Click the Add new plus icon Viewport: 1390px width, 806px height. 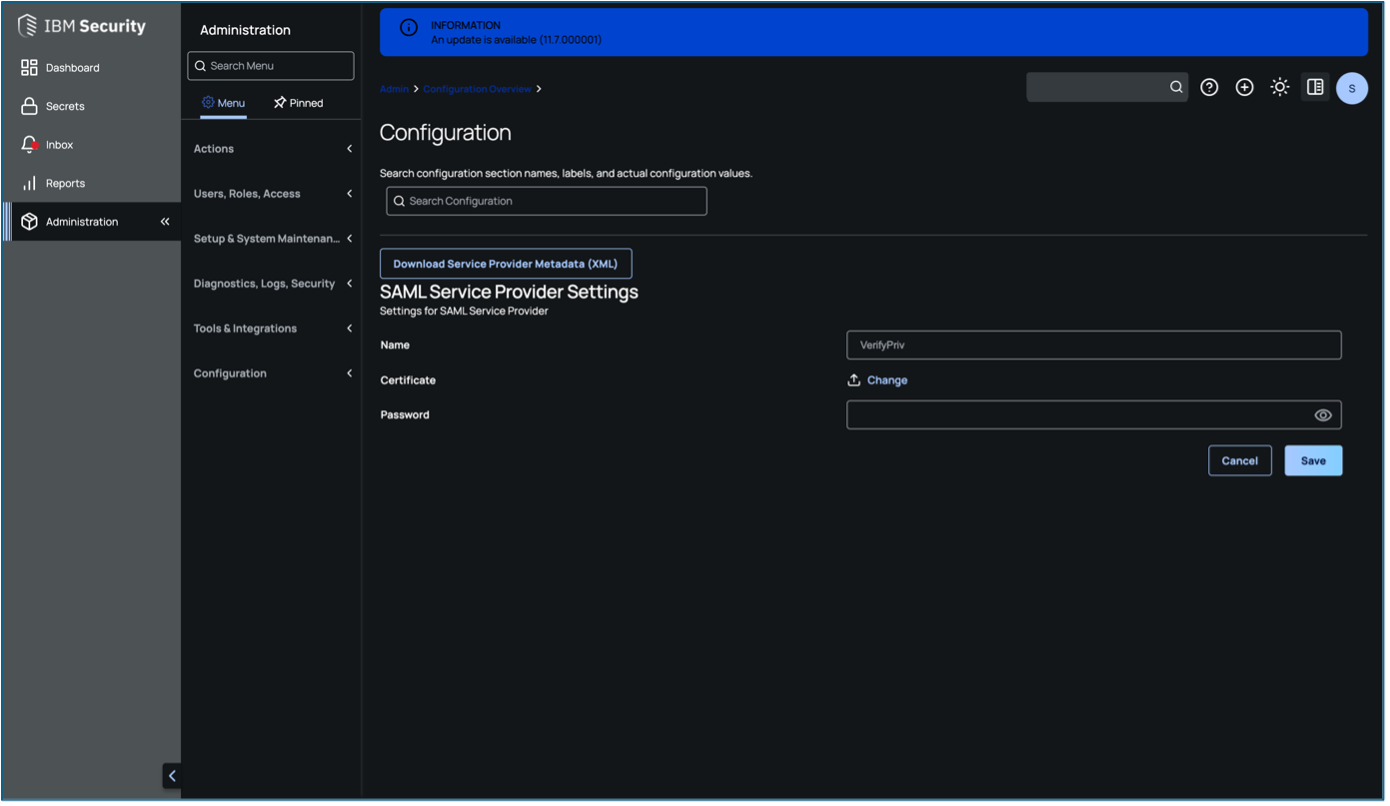pos(1244,87)
